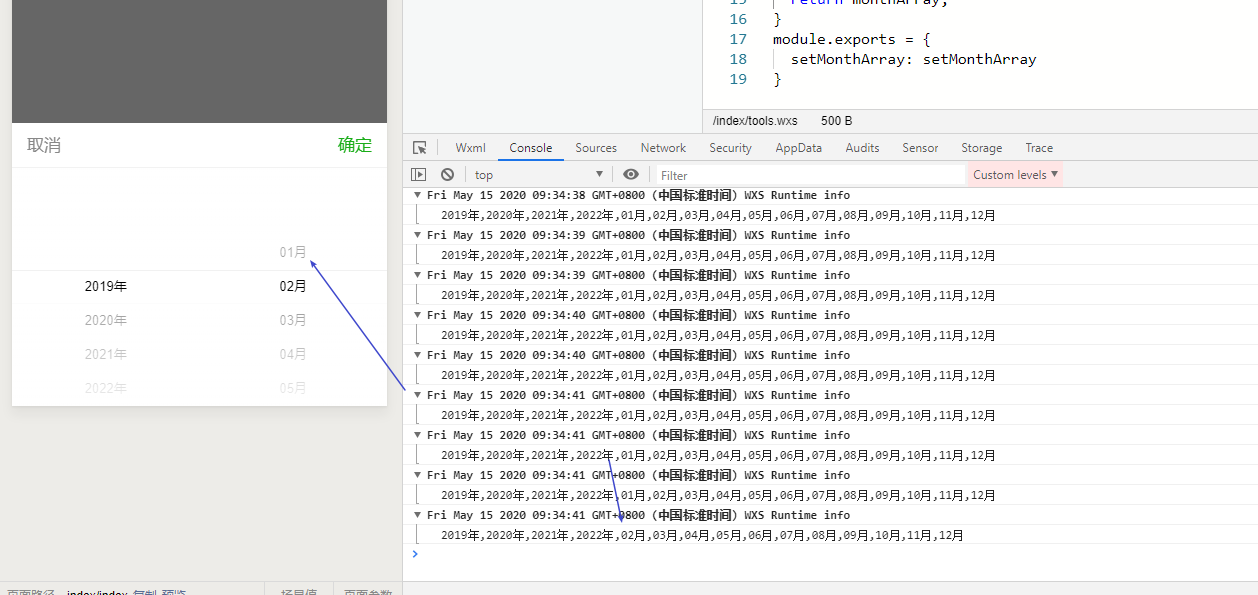Open the Storage tab
The height and width of the screenshot is (595, 1258).
pyautogui.click(x=981, y=147)
